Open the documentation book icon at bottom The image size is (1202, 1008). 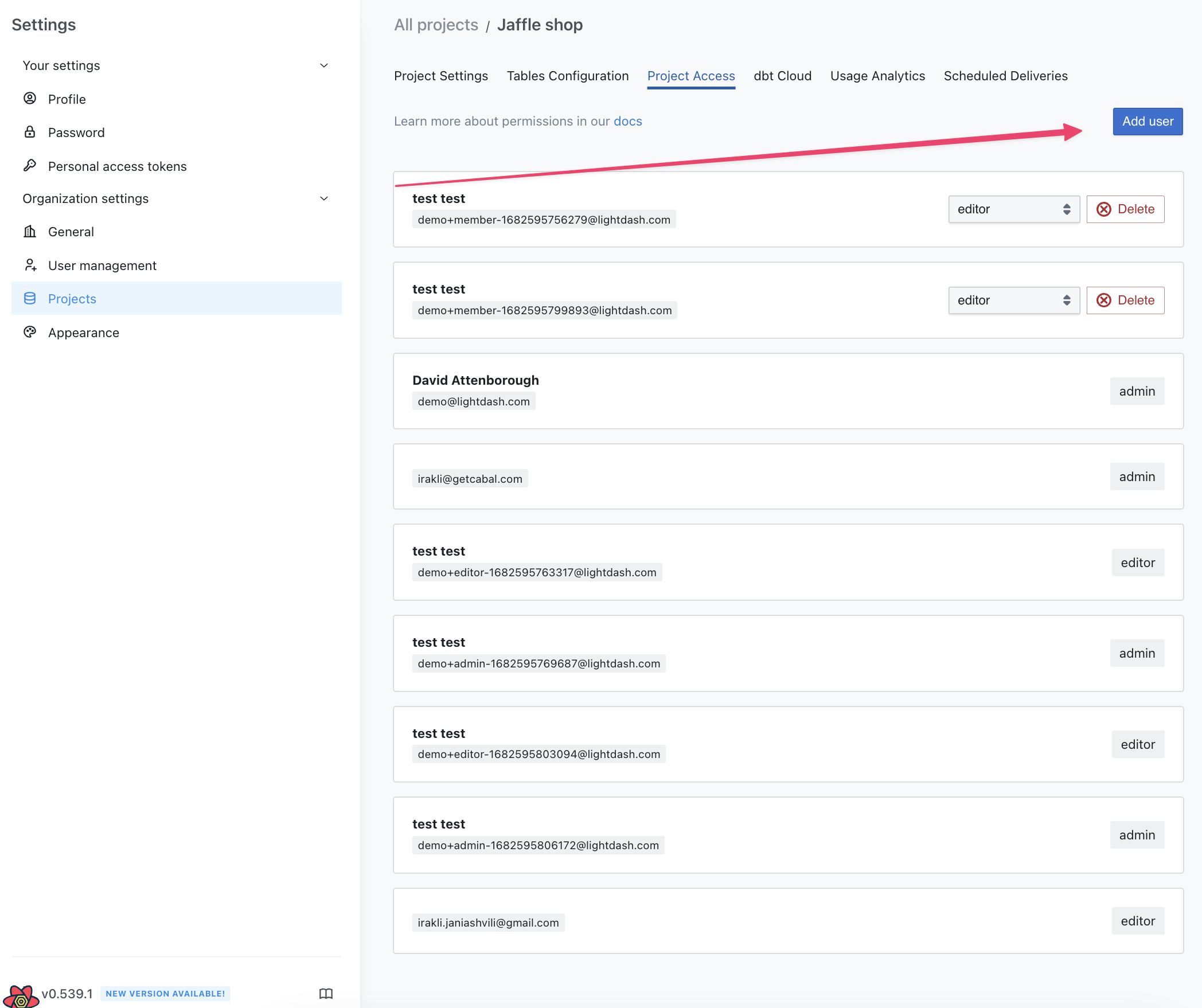tap(326, 993)
